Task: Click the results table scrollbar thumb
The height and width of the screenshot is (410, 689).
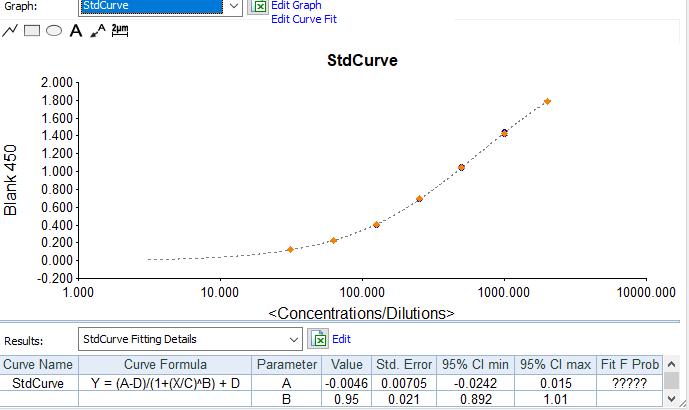Action: pos(671,381)
